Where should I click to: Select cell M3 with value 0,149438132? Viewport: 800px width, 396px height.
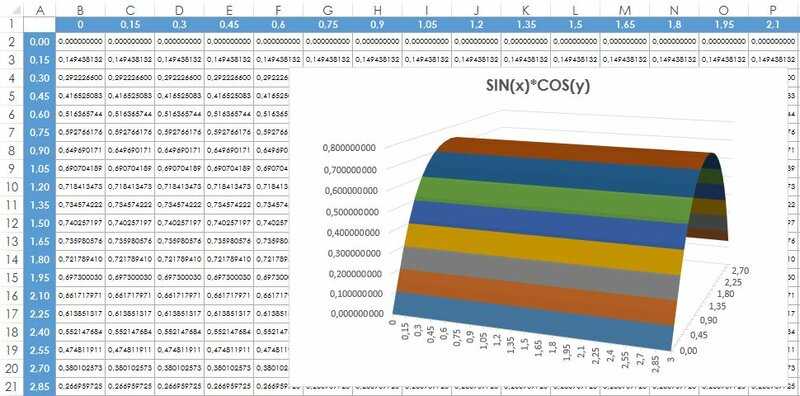[x=625, y=60]
